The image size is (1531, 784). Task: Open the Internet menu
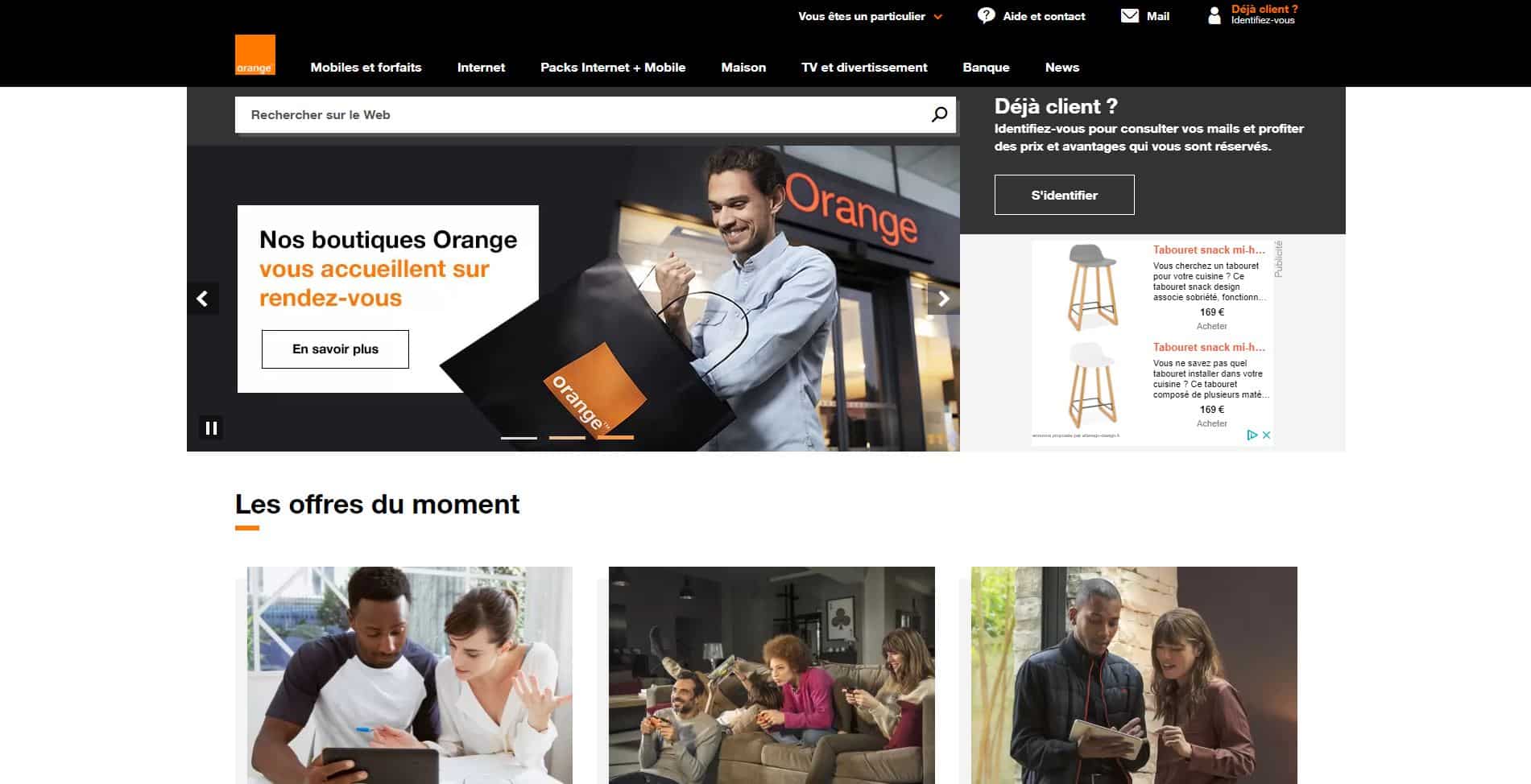tap(481, 68)
